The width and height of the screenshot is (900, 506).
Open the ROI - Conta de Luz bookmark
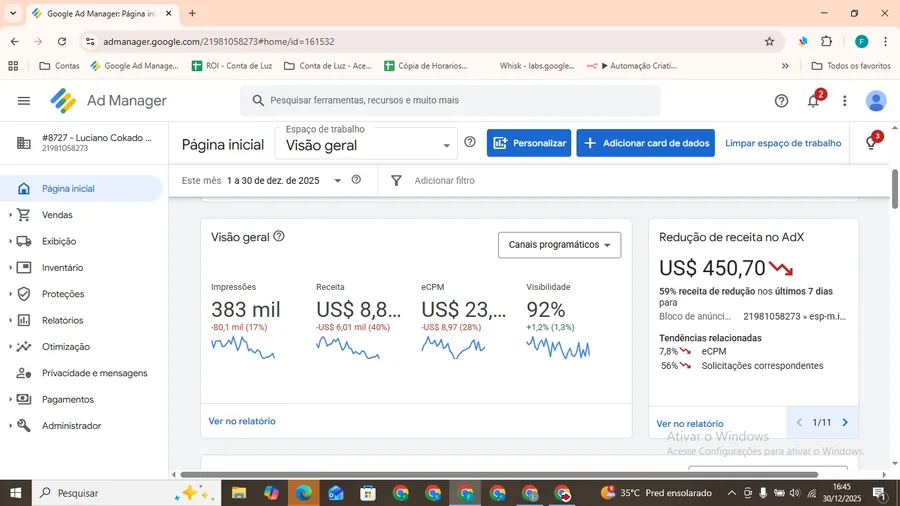(232, 66)
